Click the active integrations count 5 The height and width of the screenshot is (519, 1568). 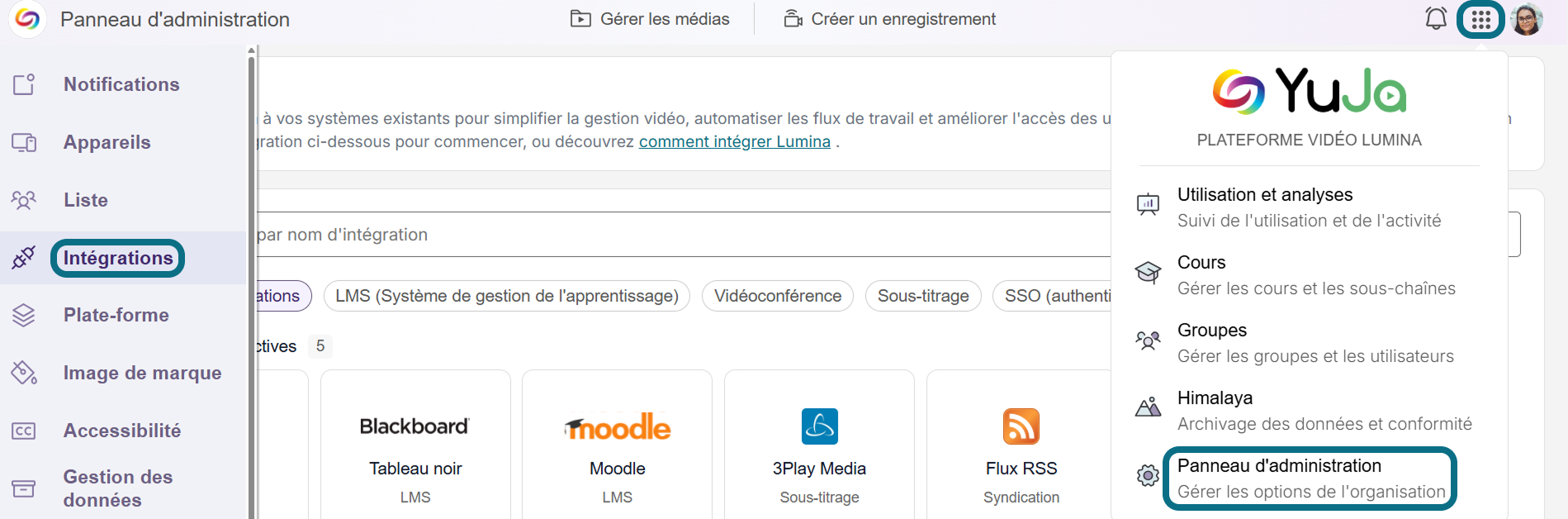click(320, 345)
